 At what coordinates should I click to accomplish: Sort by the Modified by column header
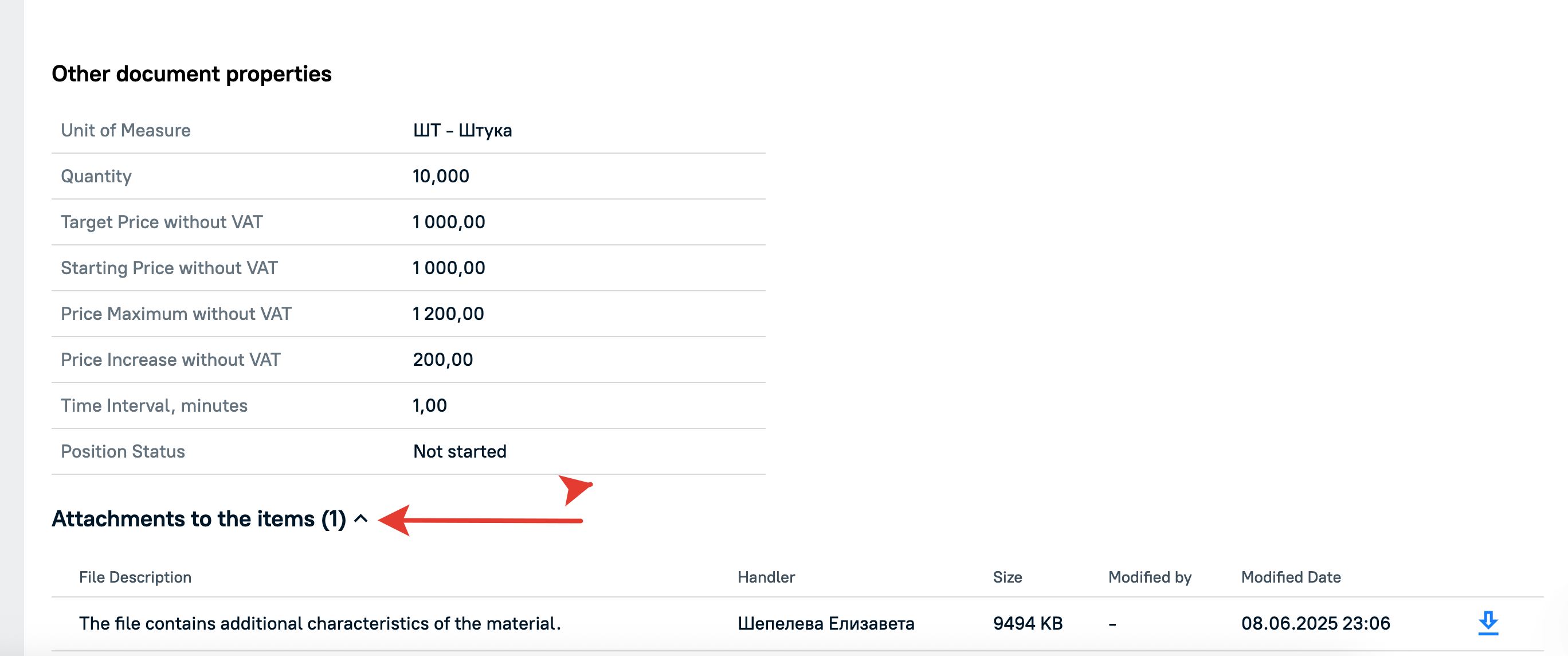point(1149,577)
